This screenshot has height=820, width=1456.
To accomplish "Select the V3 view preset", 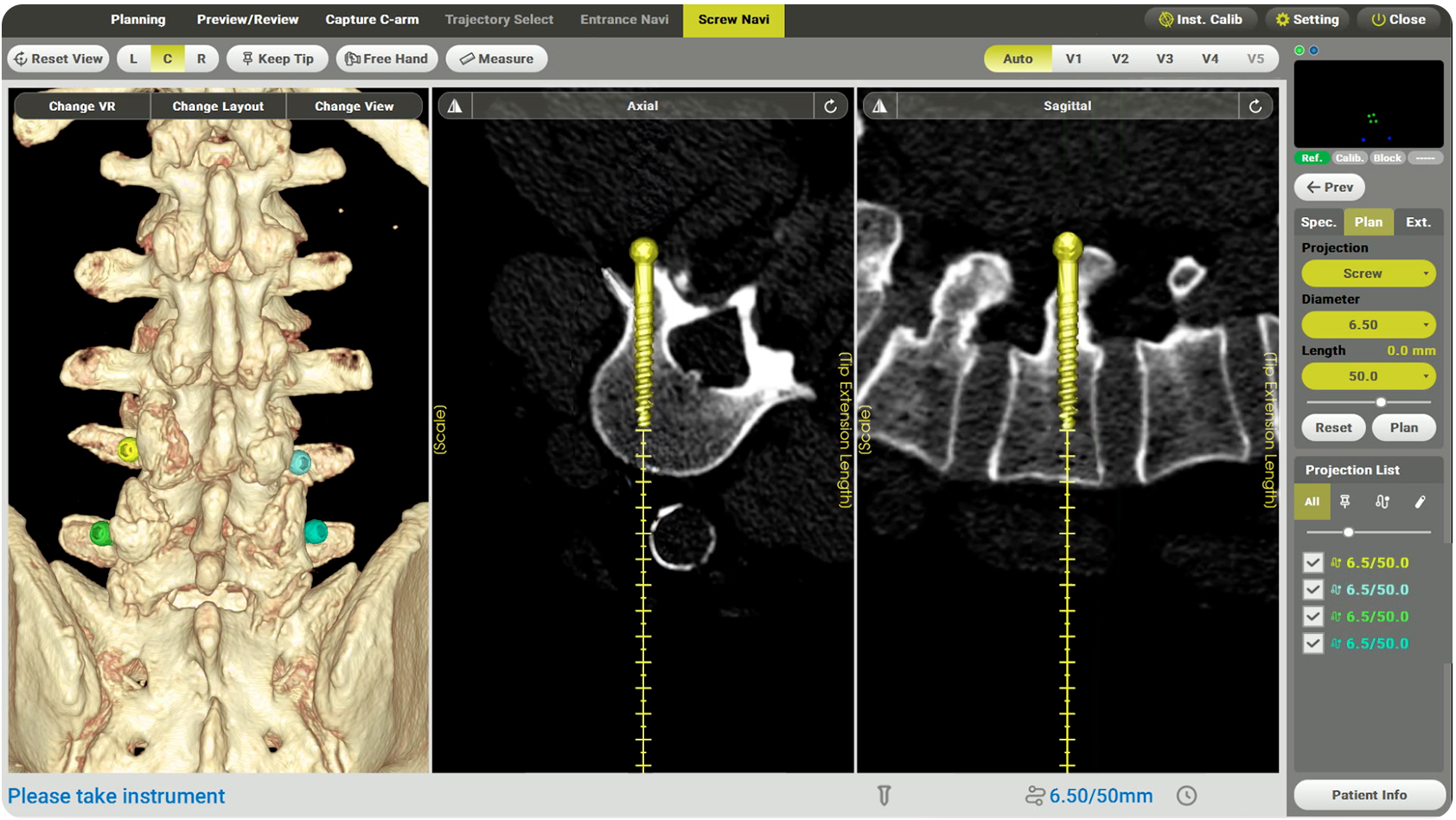I will point(1165,59).
